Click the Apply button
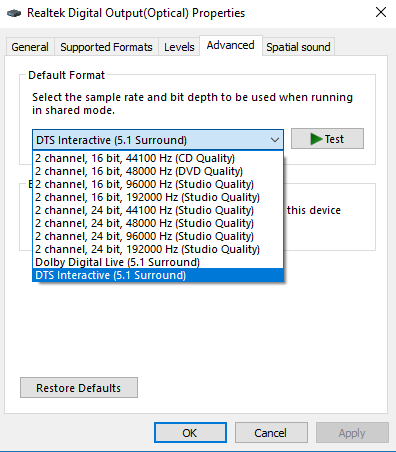396x452 pixels. (x=352, y=433)
